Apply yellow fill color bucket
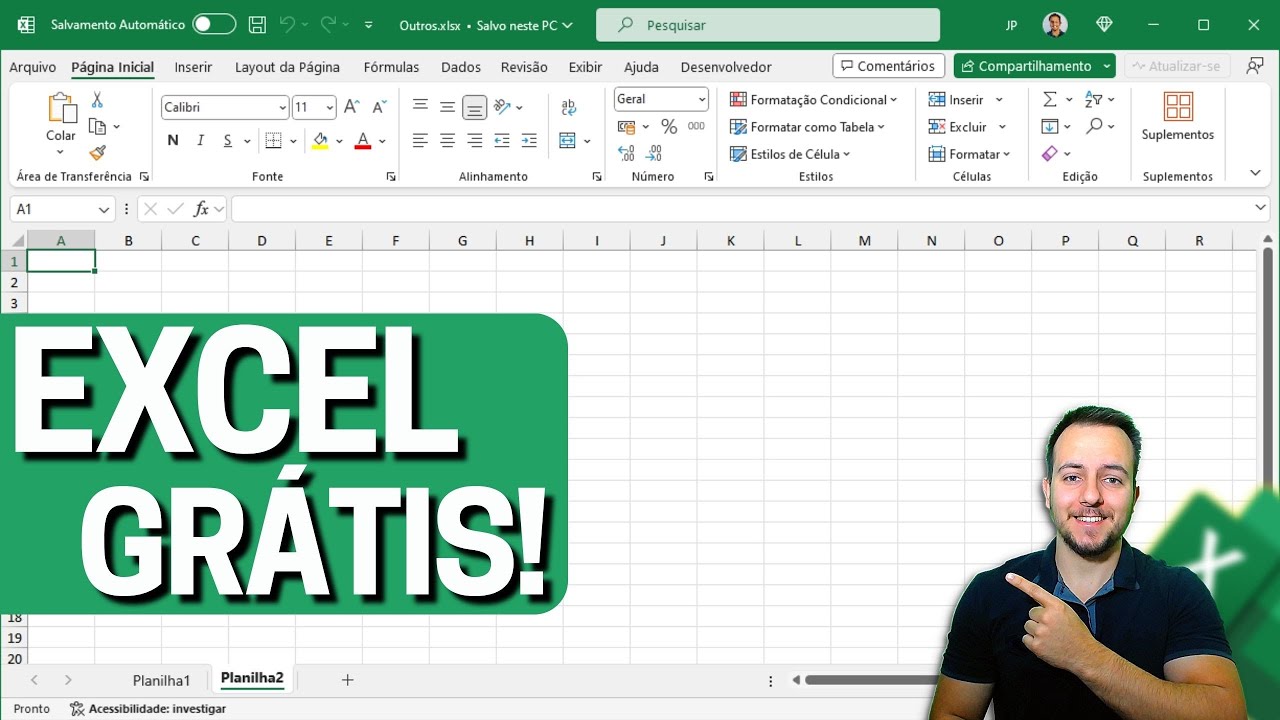Screen dimensions: 1280x720 [320, 141]
